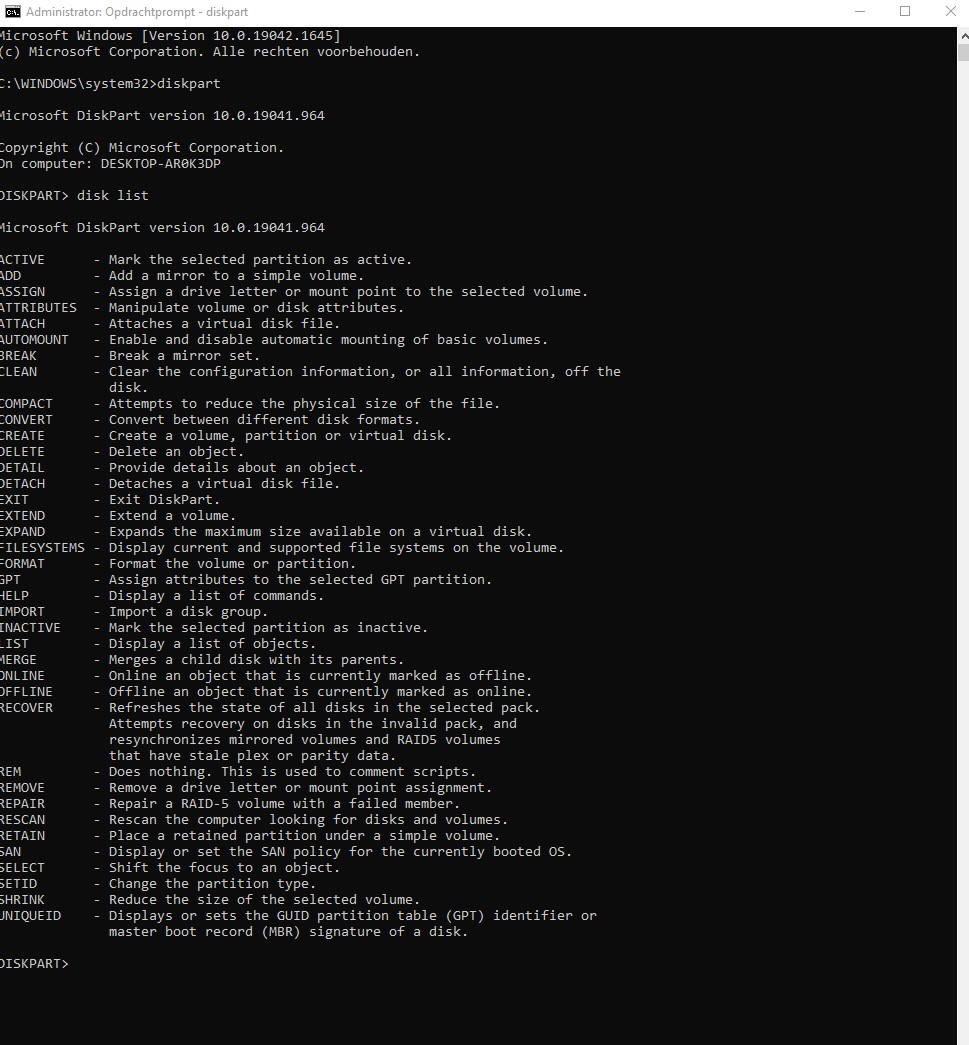This screenshot has width=969, height=1045.
Task: Close the diskpart console window
Action: (x=950, y=12)
